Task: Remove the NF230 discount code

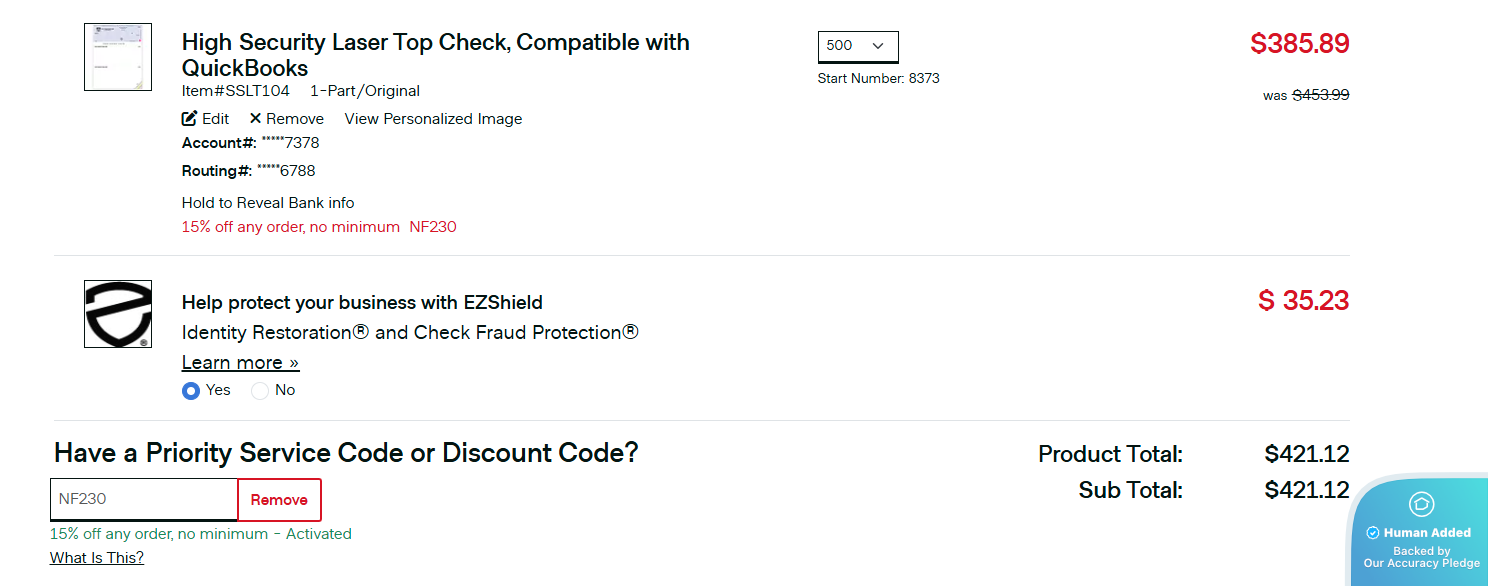Action: [279, 500]
